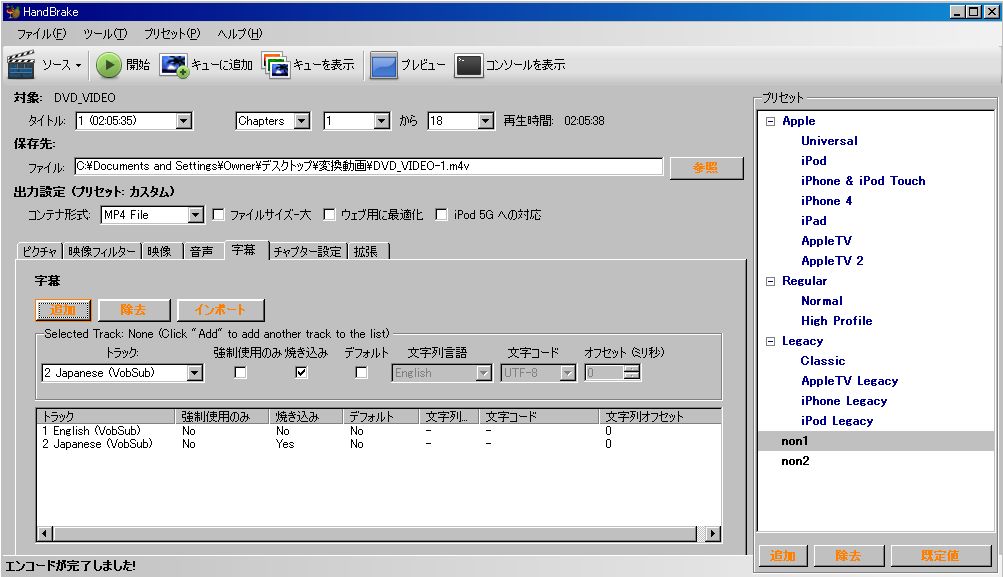Click the インポート button

click(x=220, y=310)
